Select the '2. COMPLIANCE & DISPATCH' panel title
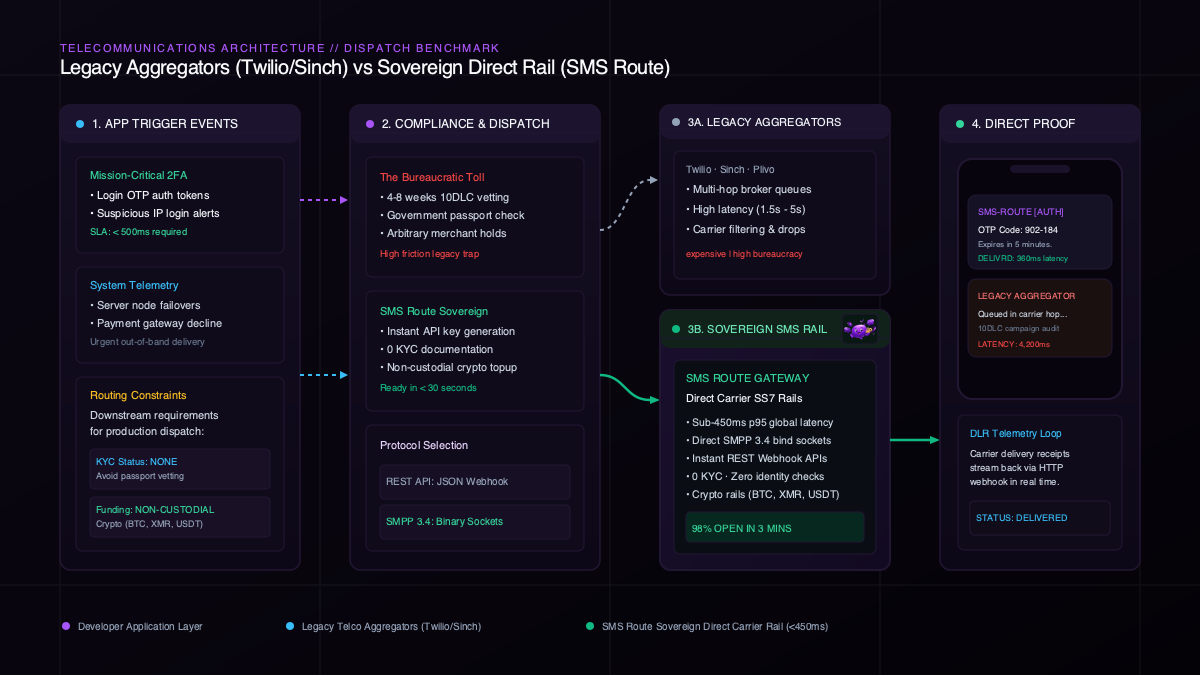This screenshot has height=675, width=1200. (465, 124)
